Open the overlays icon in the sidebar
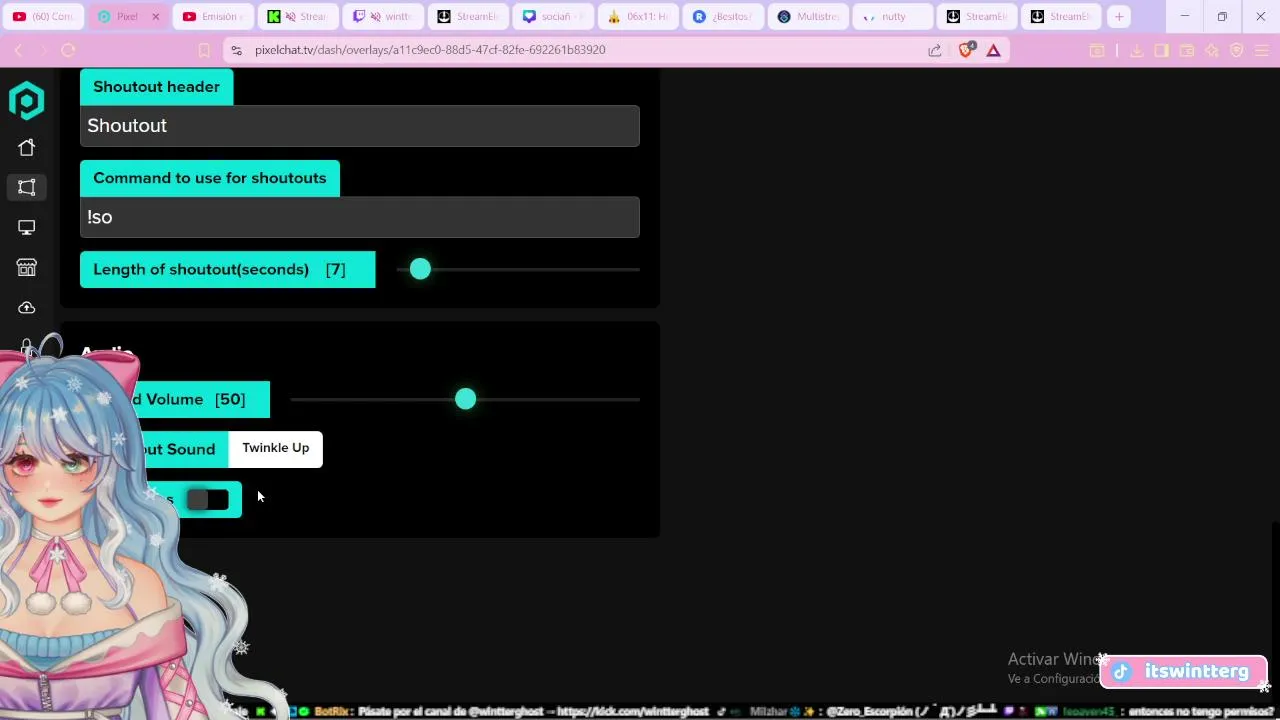The height and width of the screenshot is (720, 1280). click(27, 188)
